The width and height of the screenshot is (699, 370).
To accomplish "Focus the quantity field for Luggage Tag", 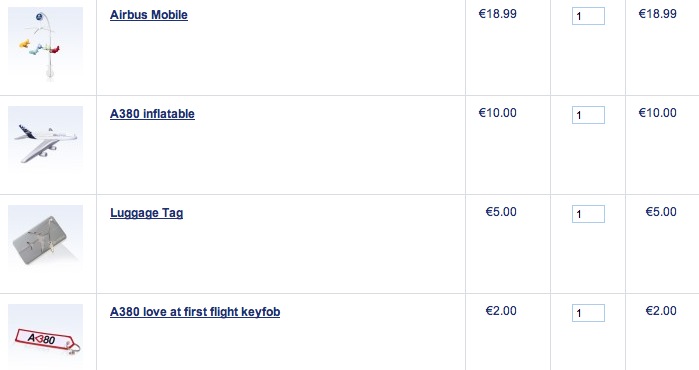I will click(x=588, y=214).
